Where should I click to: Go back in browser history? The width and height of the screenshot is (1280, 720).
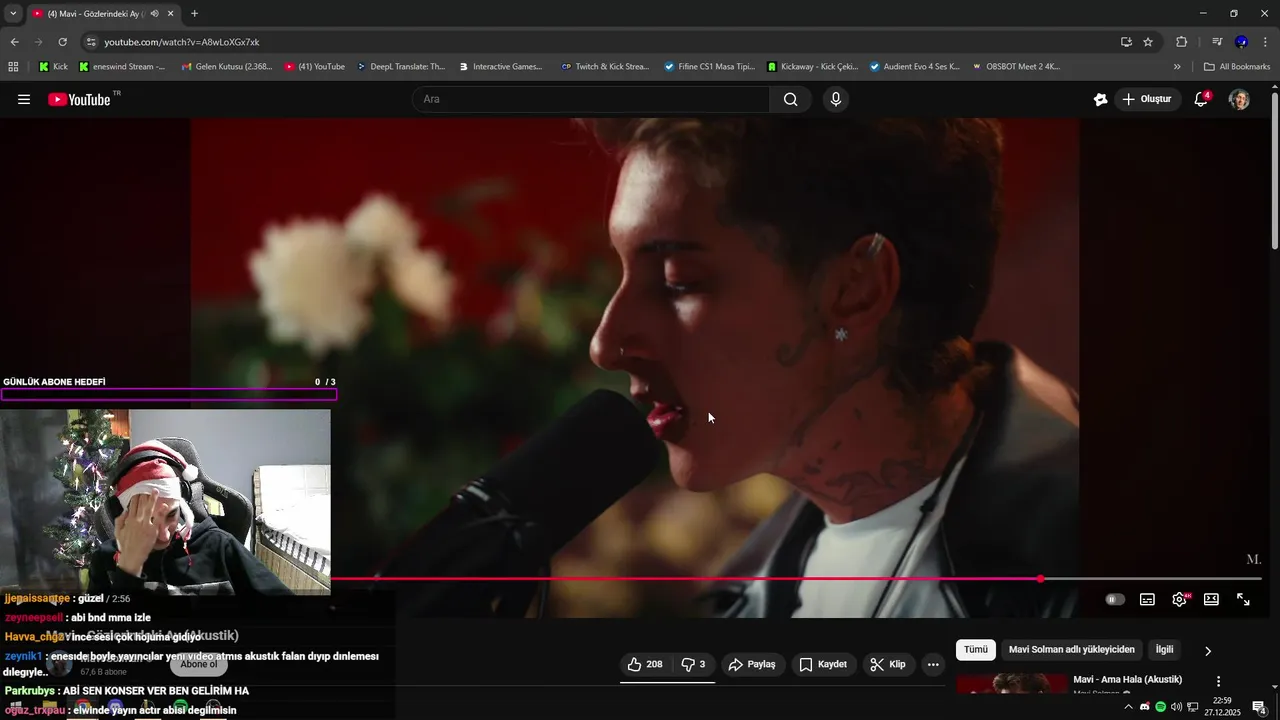(14, 42)
